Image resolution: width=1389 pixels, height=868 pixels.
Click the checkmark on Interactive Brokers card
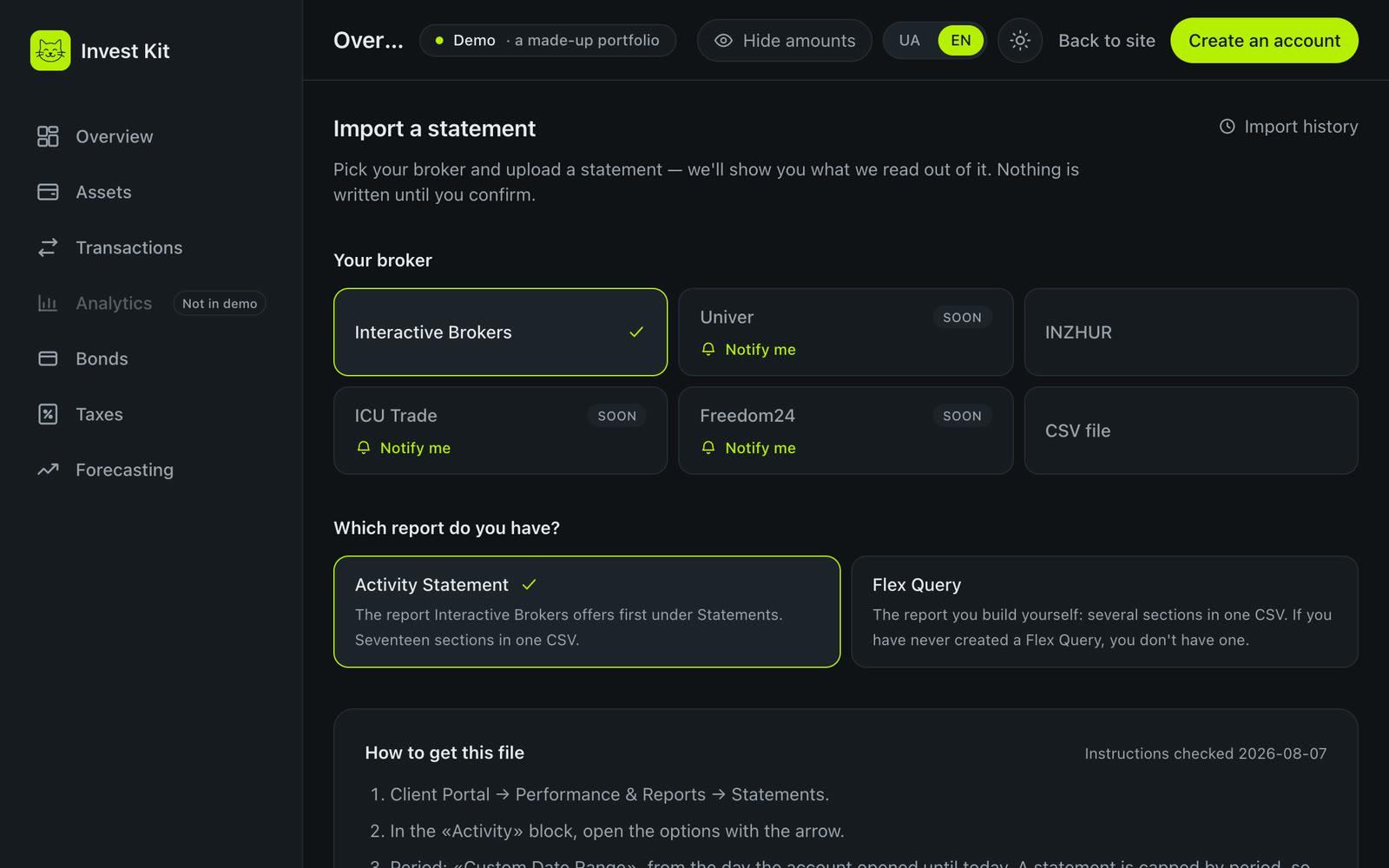click(x=636, y=332)
